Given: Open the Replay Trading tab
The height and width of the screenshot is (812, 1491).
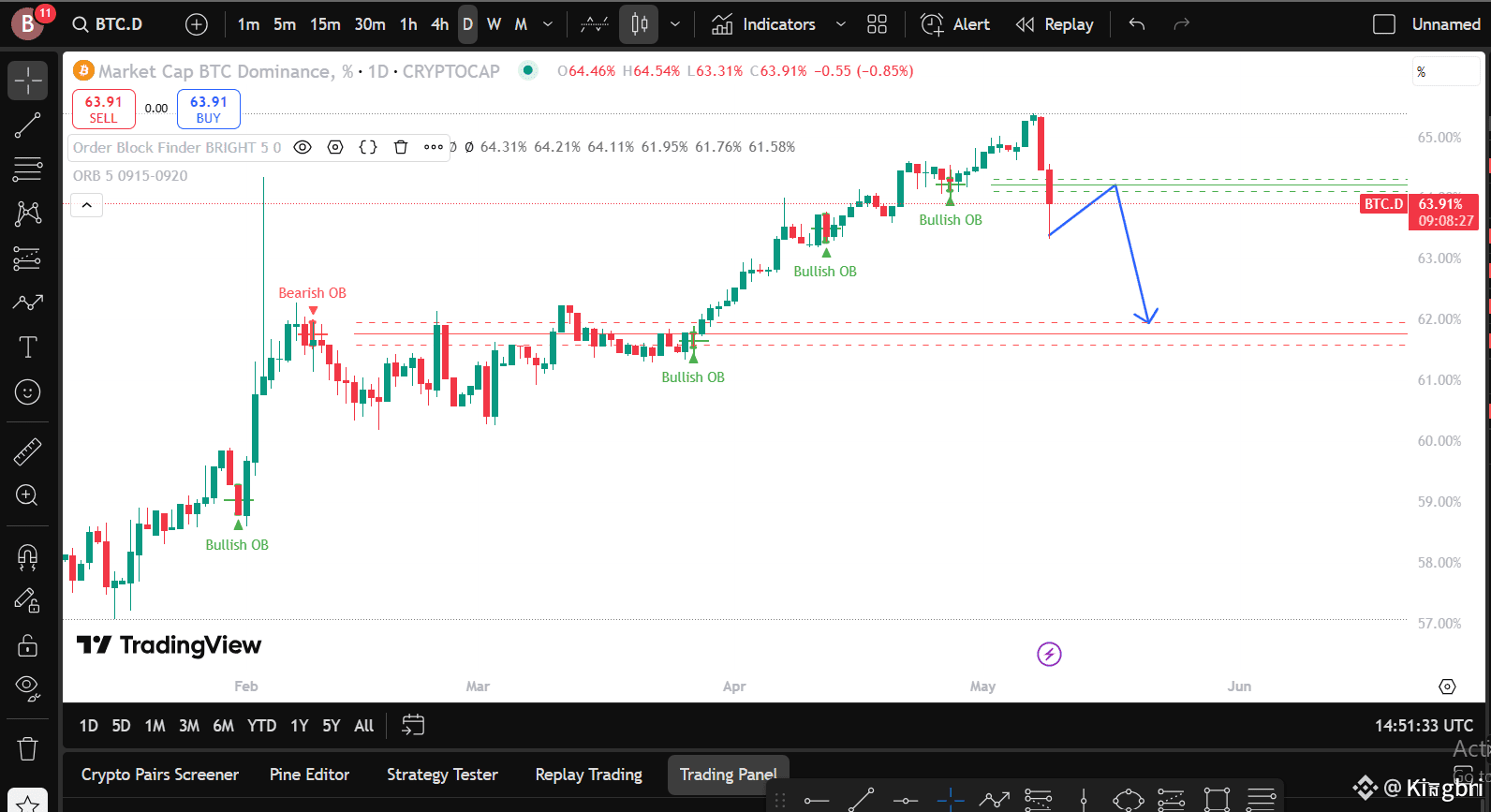Looking at the screenshot, I should (x=589, y=775).
